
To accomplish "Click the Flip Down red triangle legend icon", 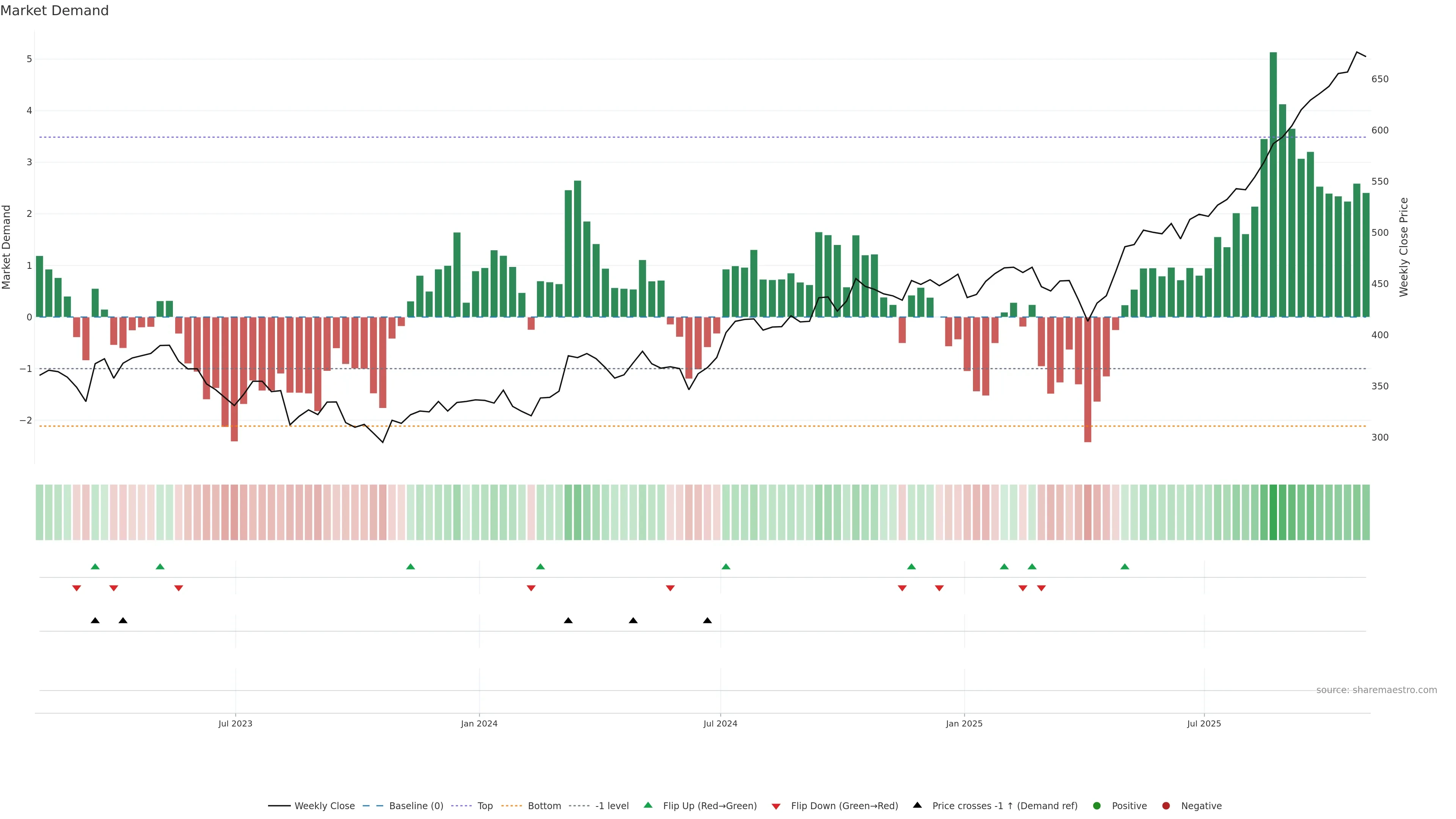I will [x=776, y=806].
